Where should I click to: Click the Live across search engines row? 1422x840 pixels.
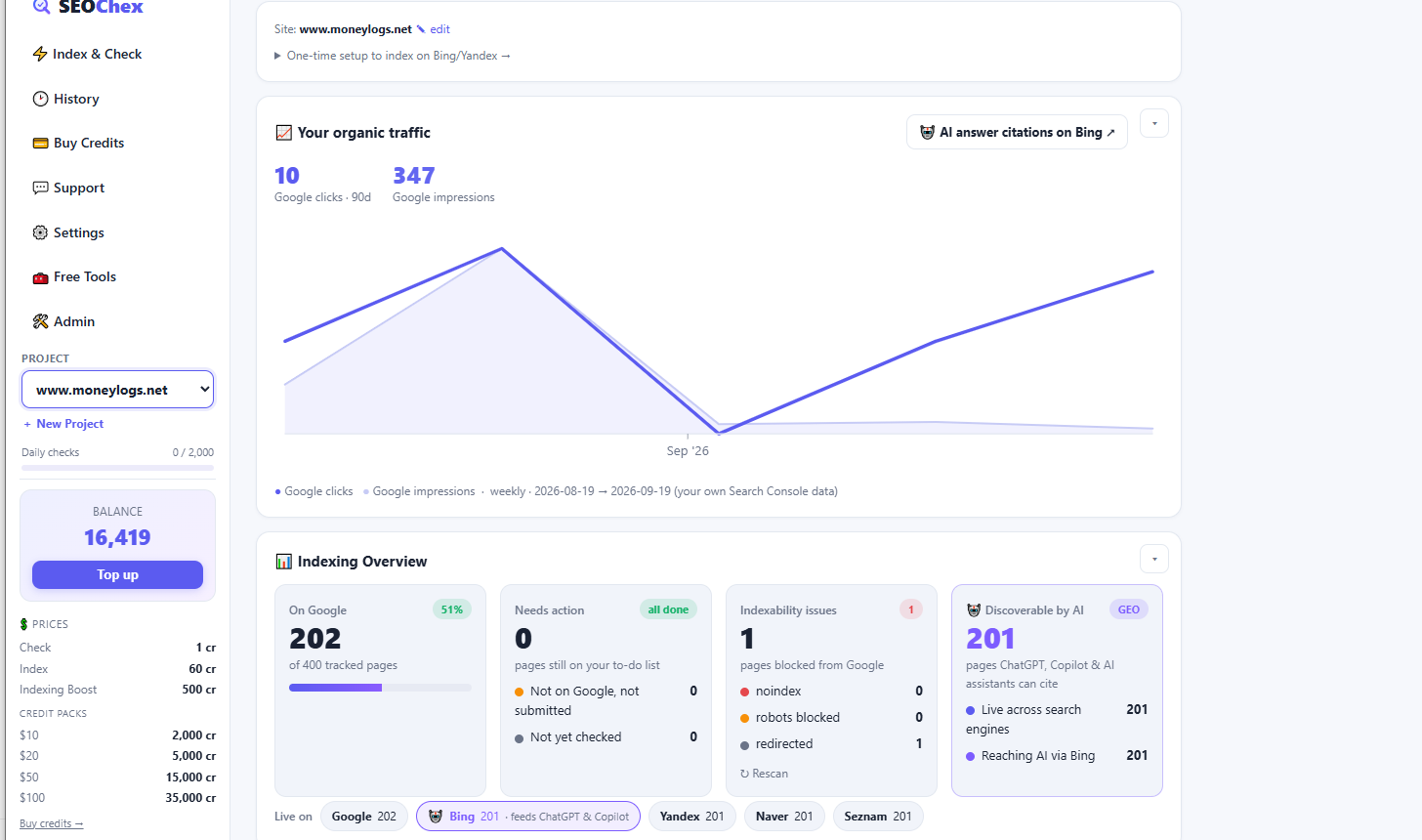(x=1057, y=719)
